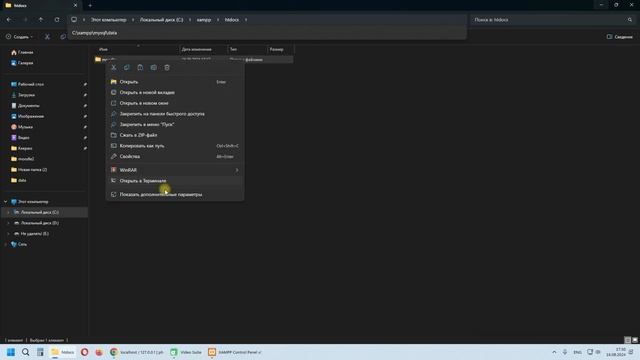Click the pin icon next to Рабочий стол

pyautogui.click(x=85, y=84)
